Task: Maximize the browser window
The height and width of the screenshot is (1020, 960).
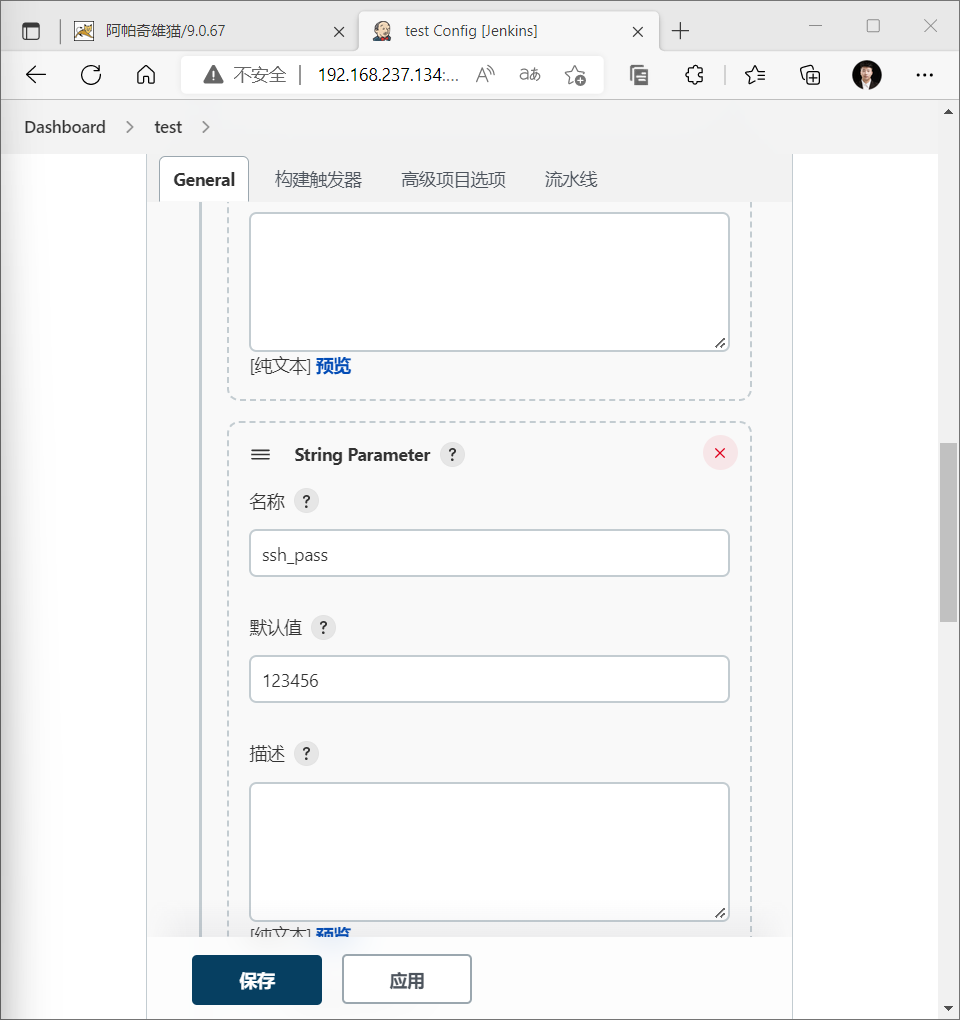Action: click(x=873, y=26)
